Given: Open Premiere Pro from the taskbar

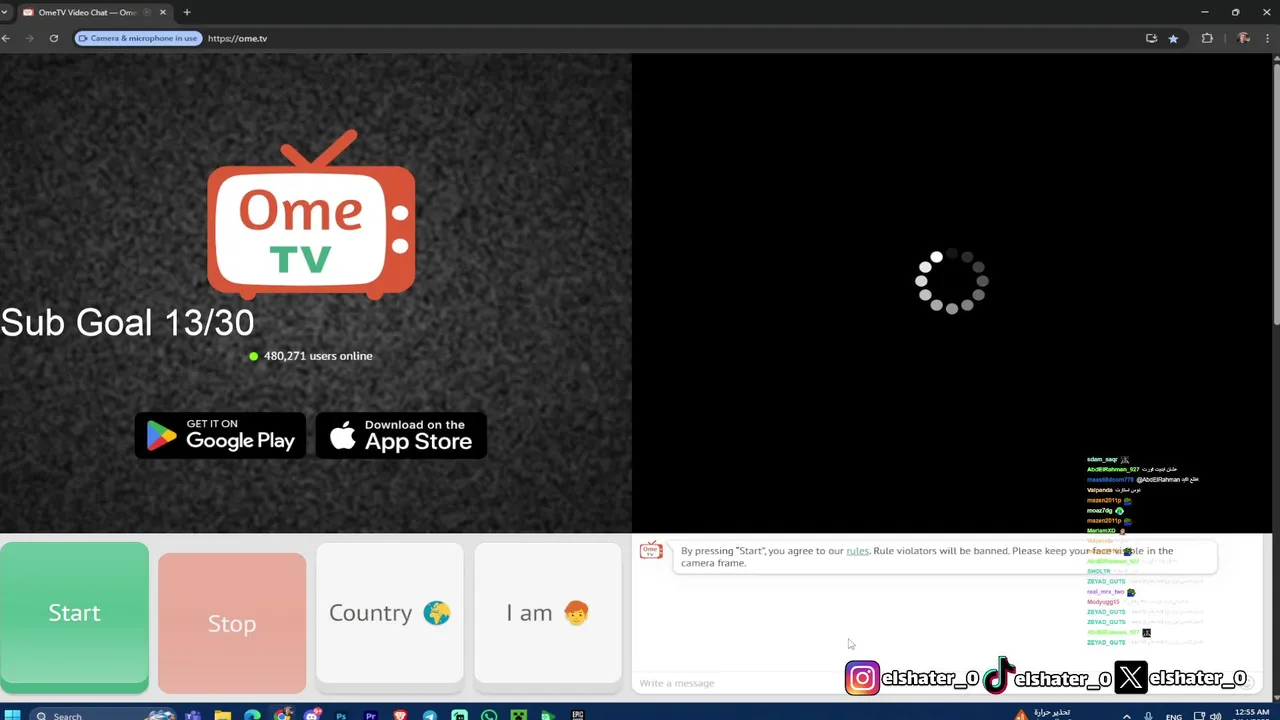Looking at the screenshot, I should pyautogui.click(x=371, y=715).
